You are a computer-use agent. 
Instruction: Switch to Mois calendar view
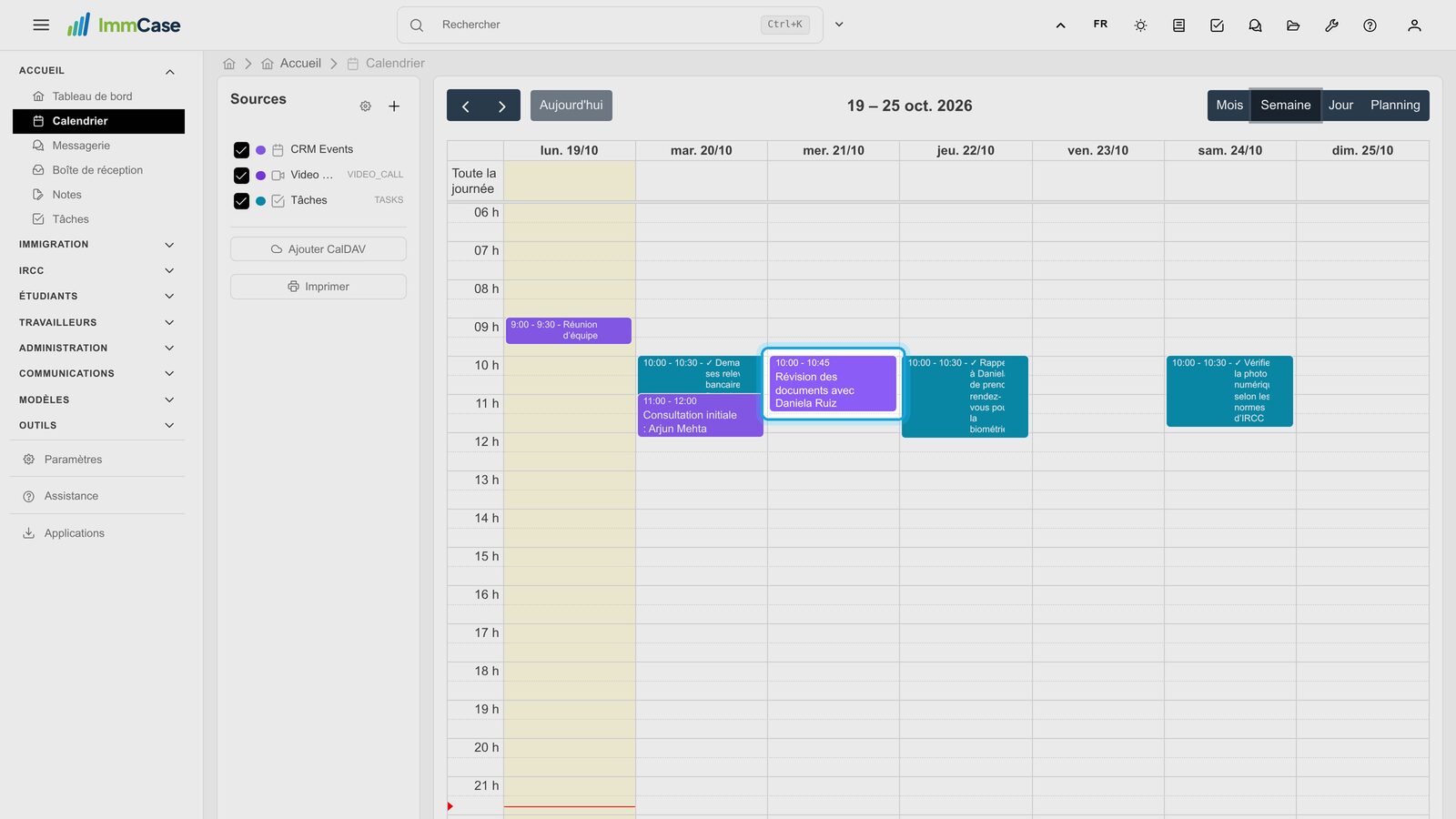[1229, 106]
